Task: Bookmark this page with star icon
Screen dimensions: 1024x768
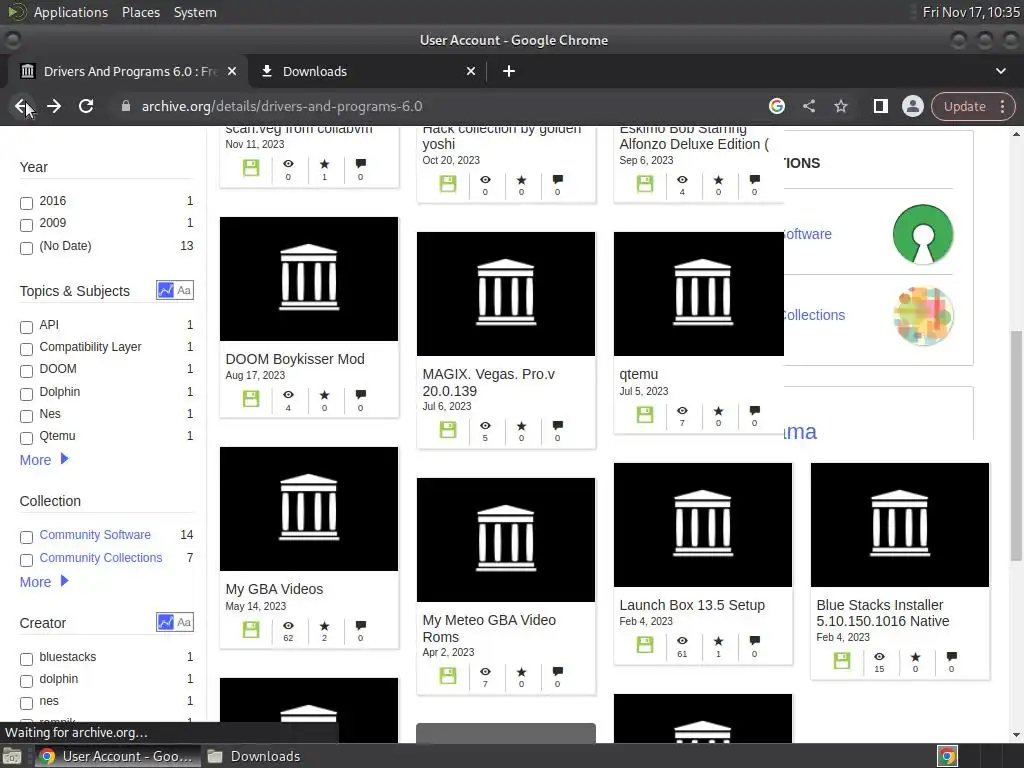Action: point(841,106)
